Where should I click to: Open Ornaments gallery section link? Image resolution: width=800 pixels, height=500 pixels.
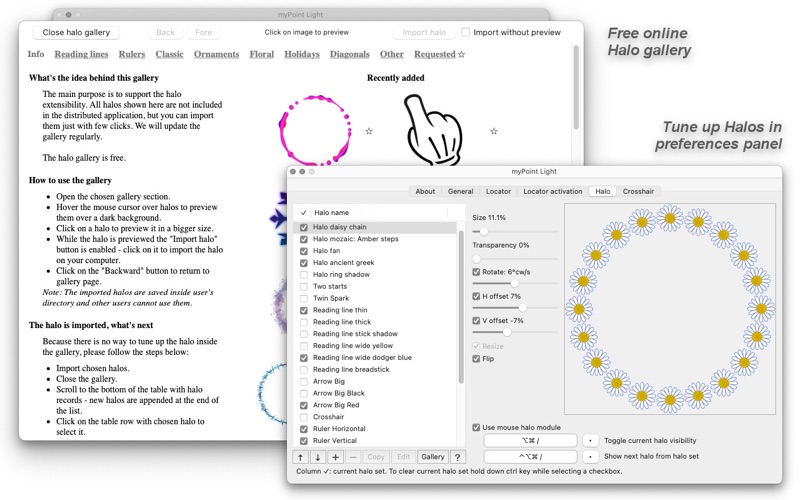(216, 54)
